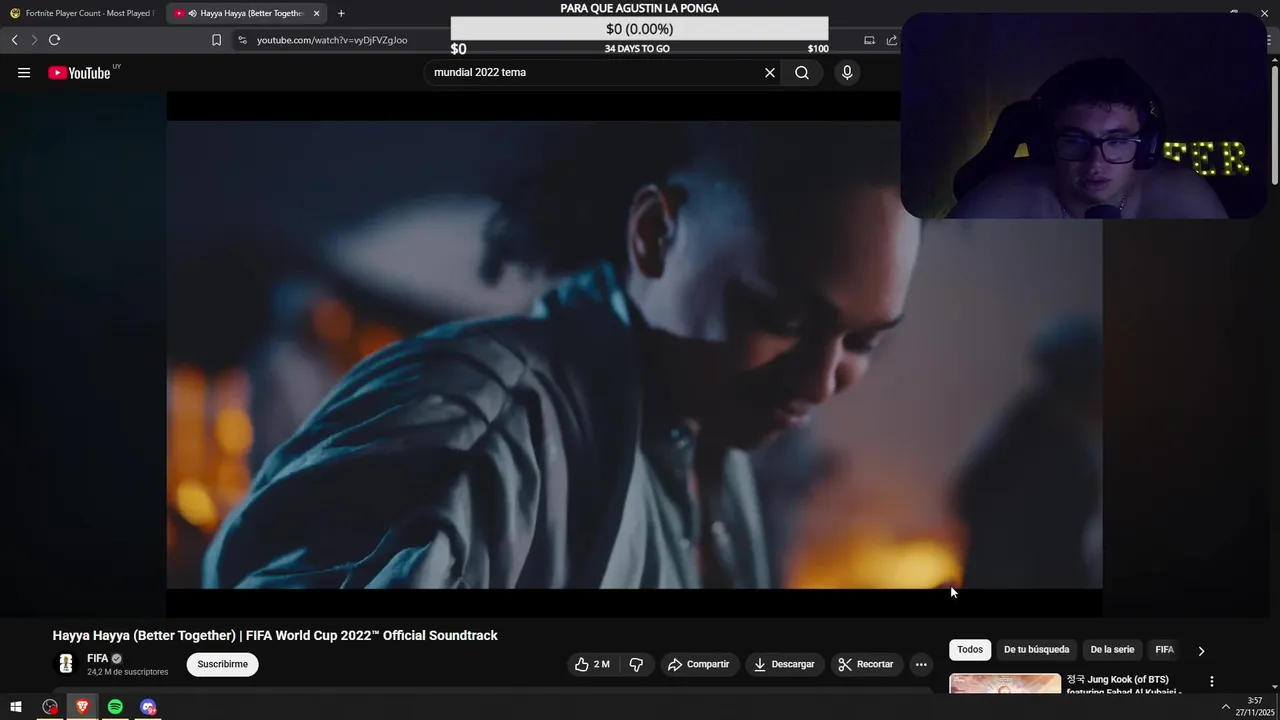Click the browser share icon near the address bar
The width and height of the screenshot is (1280, 720).
[892, 40]
